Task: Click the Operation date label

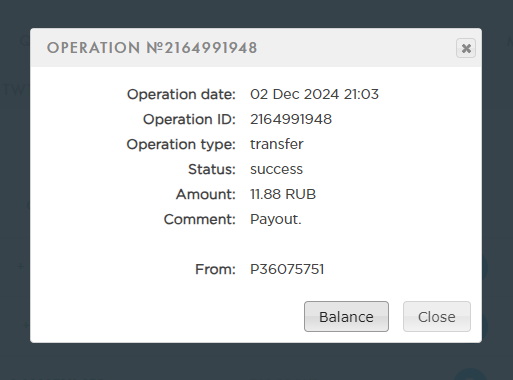Action: point(181,94)
